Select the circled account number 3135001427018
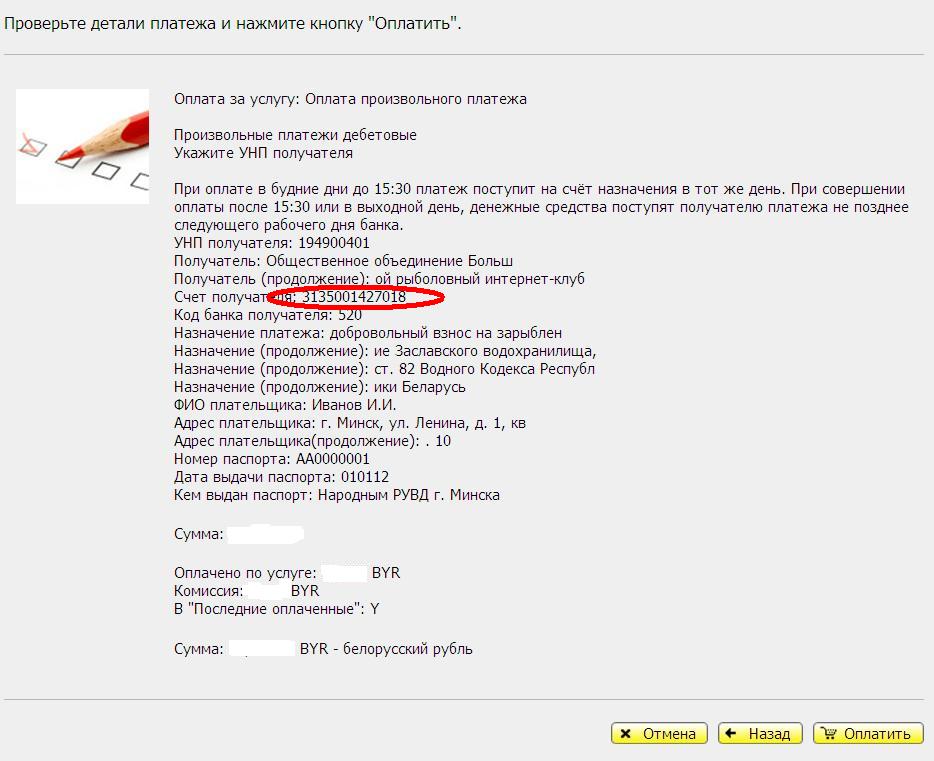The height and width of the screenshot is (761, 934). coord(354,297)
